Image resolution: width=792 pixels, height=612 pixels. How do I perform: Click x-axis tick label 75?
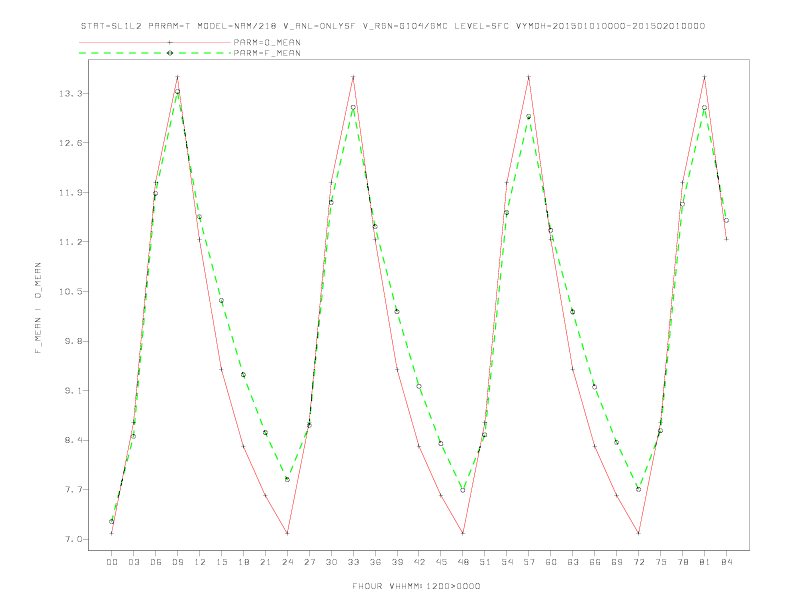point(661,562)
